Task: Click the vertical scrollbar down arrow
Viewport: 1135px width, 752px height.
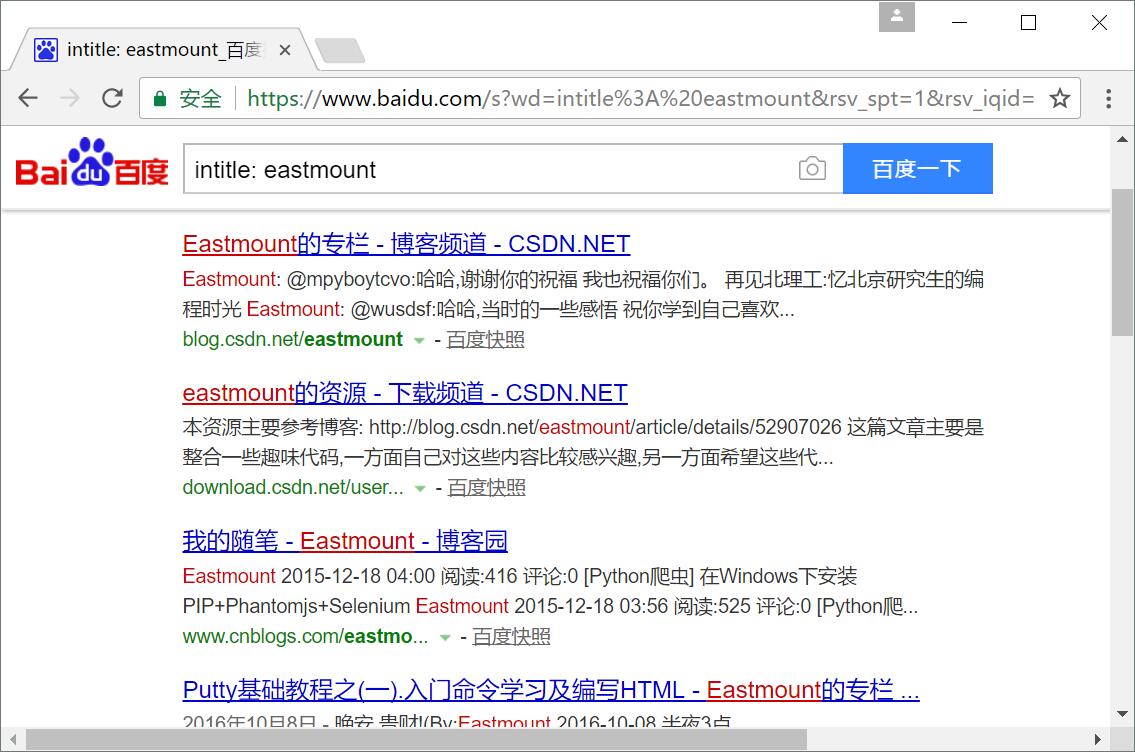Action: [1122, 714]
